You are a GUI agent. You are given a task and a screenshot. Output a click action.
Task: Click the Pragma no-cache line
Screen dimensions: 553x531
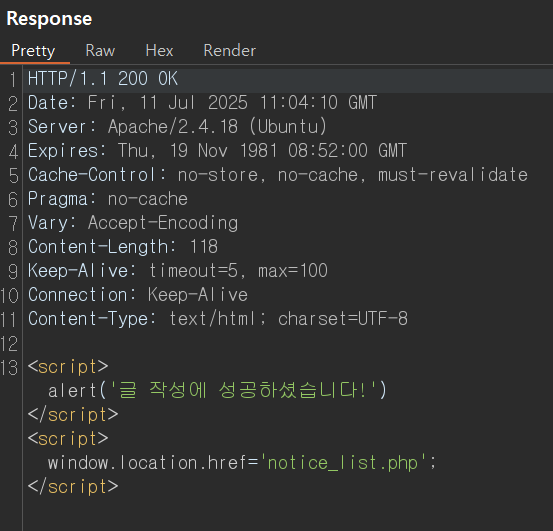[108, 199]
